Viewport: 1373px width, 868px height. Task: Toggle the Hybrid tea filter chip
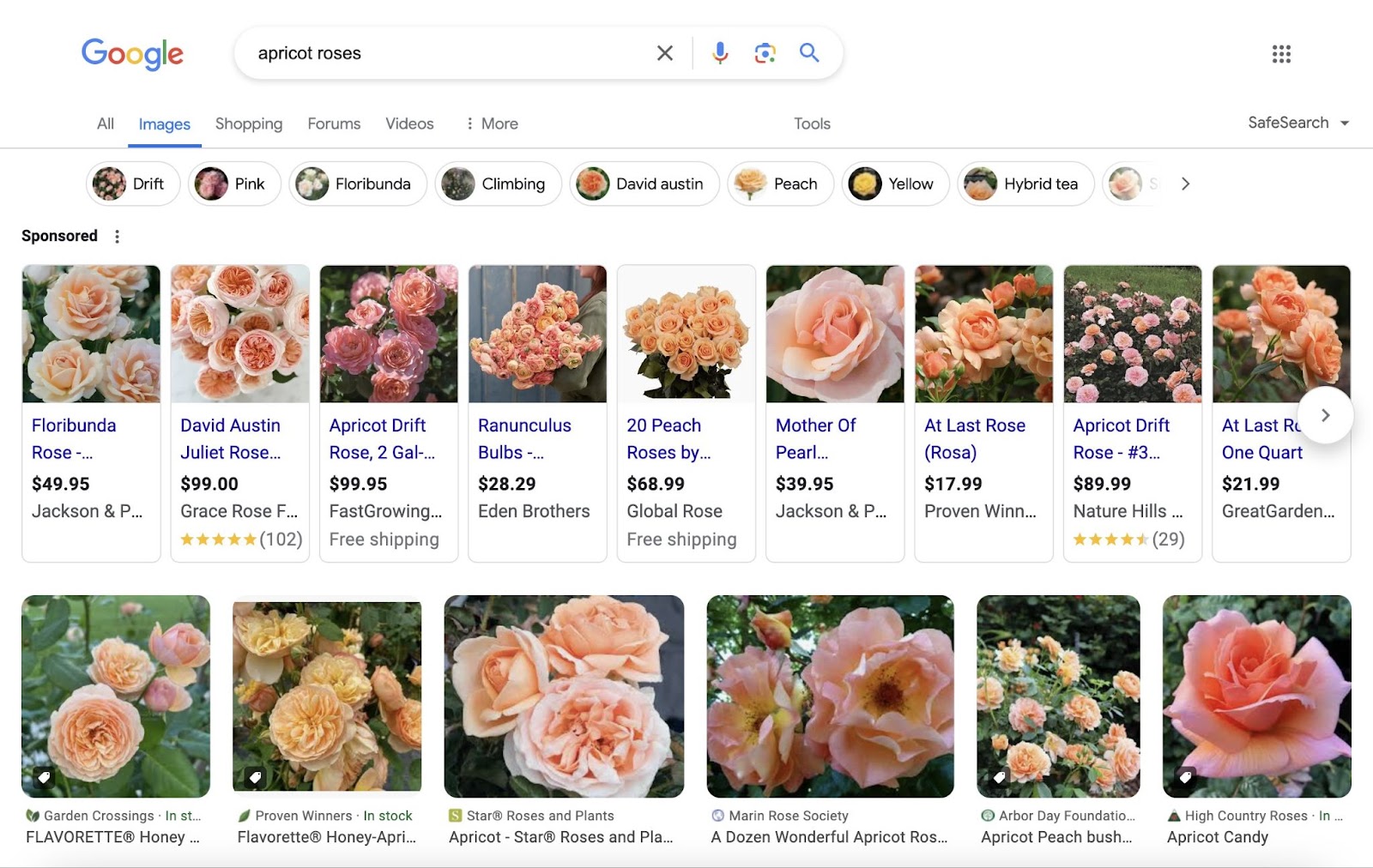point(1025,184)
